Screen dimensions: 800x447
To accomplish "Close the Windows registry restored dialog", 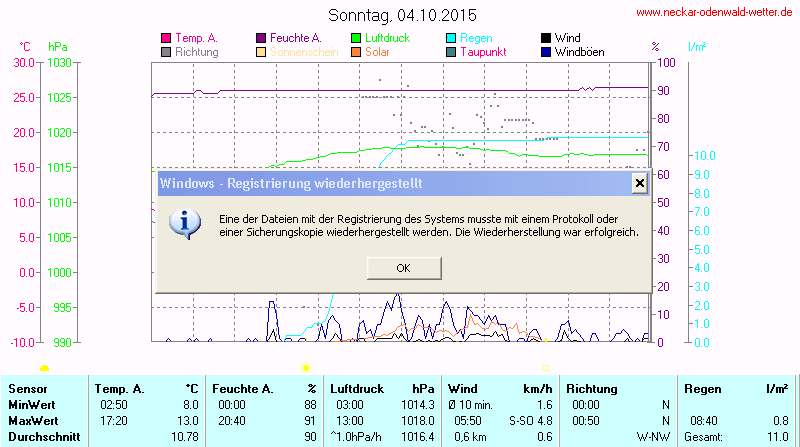I will point(639,183).
